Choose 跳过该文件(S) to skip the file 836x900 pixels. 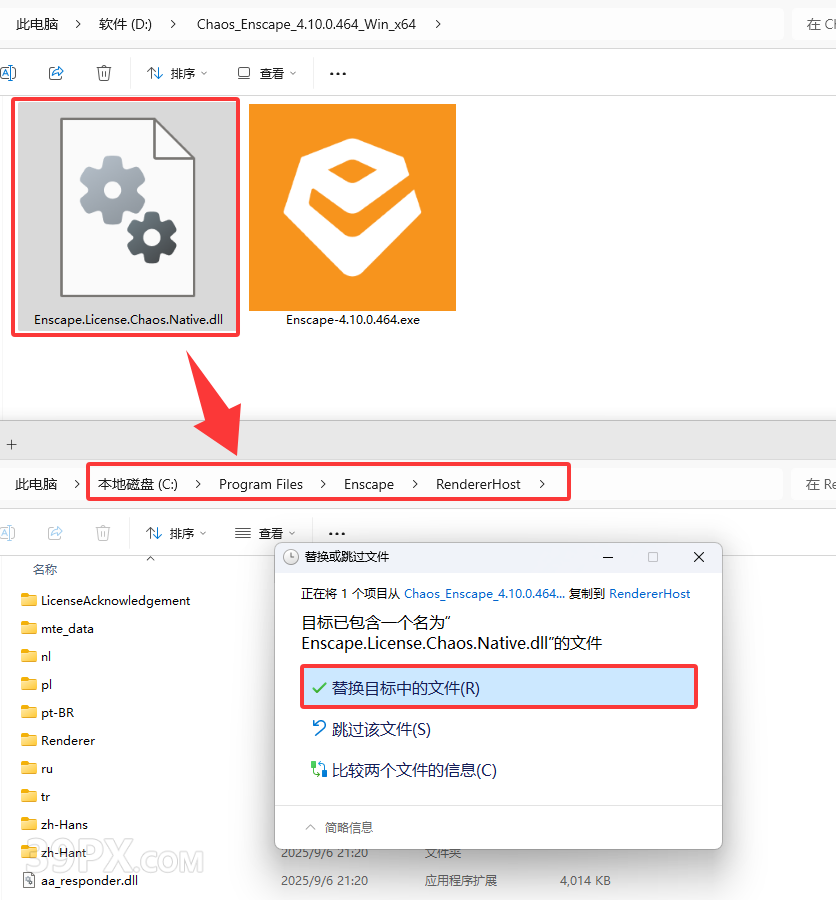(x=381, y=730)
